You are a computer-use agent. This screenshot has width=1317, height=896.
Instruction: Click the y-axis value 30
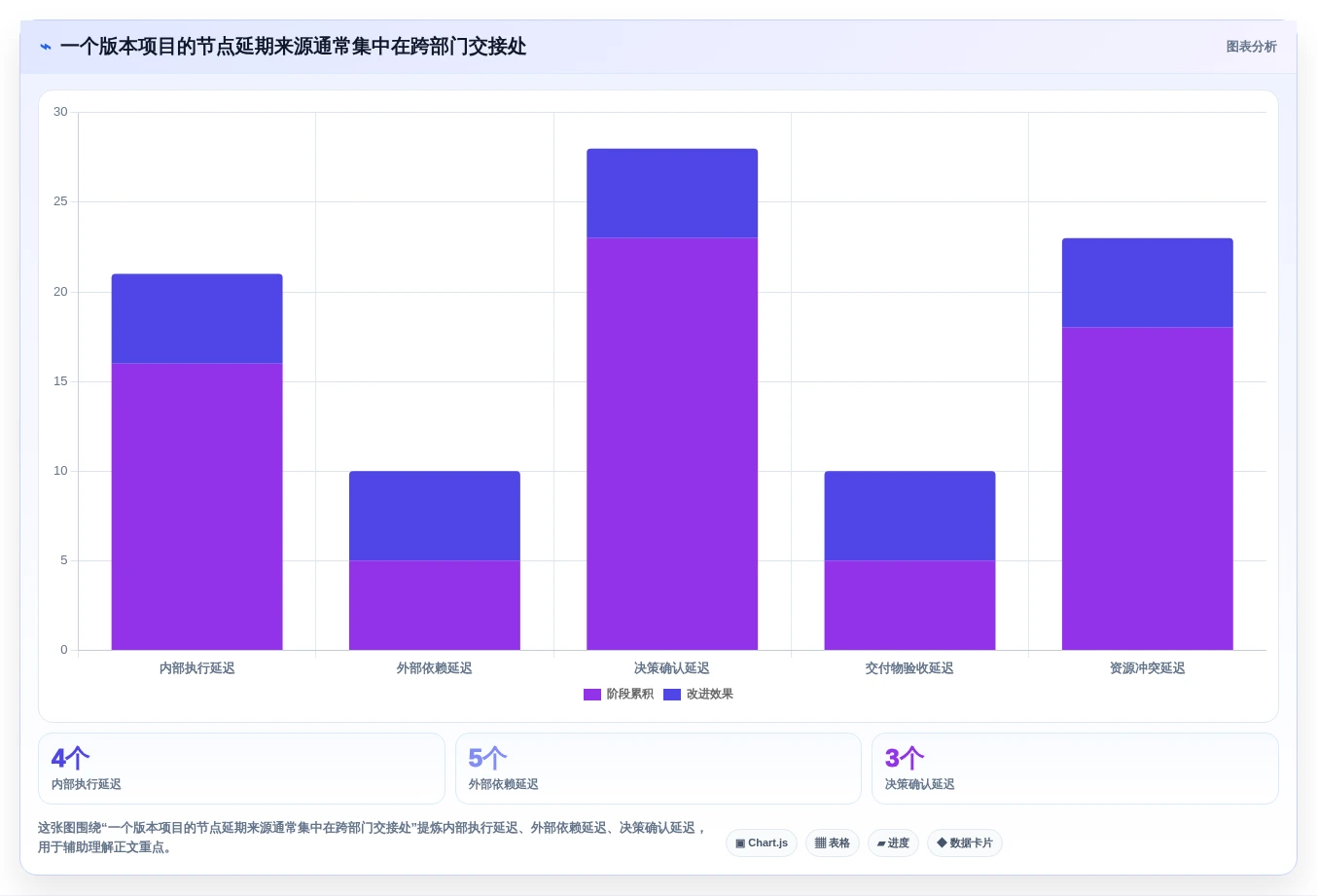point(61,112)
